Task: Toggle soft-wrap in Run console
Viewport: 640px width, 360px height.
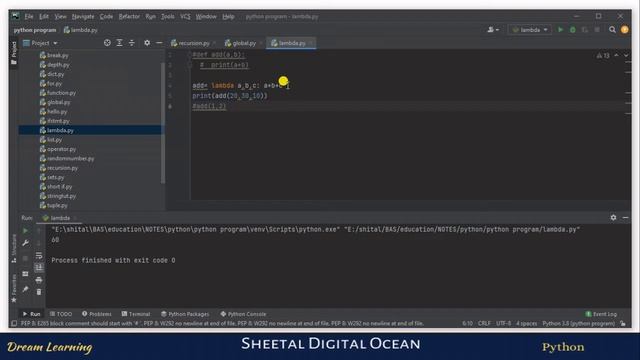Action: (x=39, y=256)
